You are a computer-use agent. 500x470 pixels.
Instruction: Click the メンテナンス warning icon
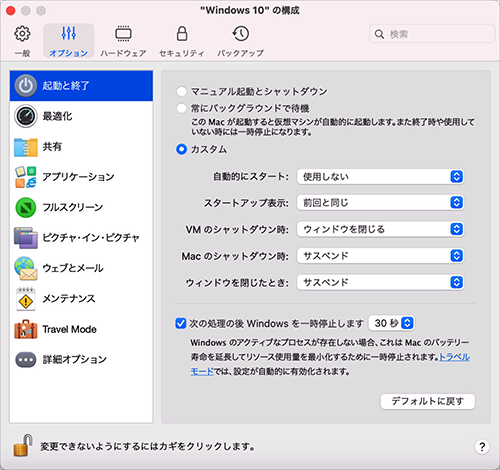[26, 299]
